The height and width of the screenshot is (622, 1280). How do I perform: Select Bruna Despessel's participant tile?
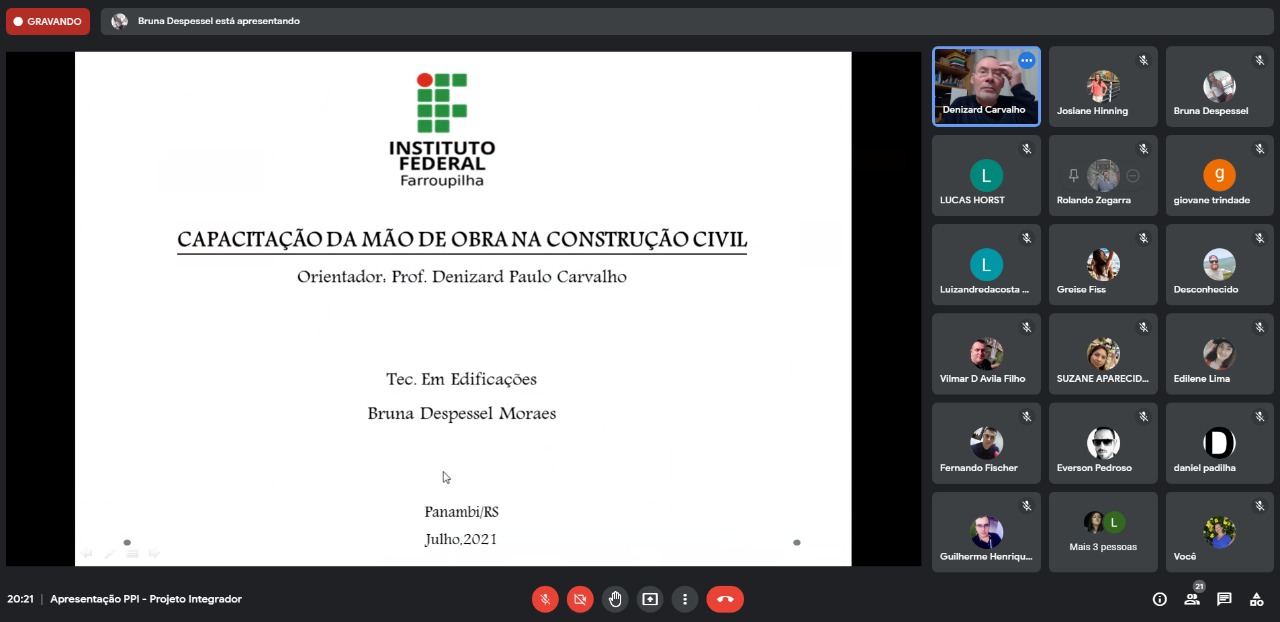click(1219, 87)
